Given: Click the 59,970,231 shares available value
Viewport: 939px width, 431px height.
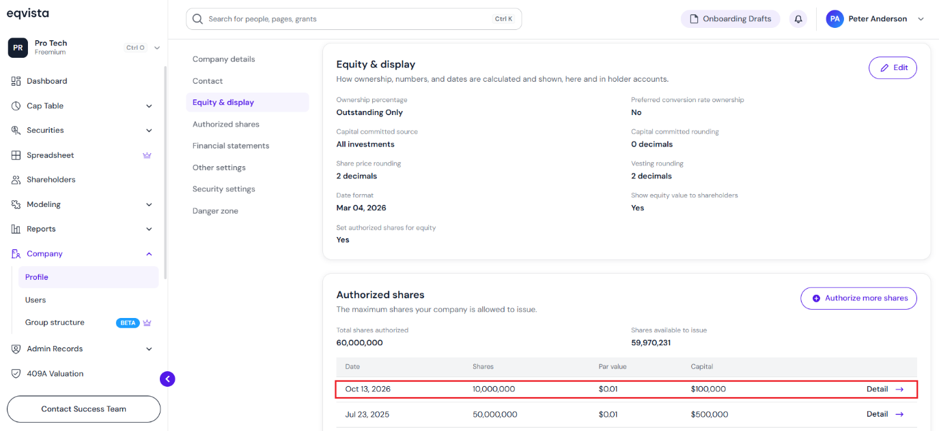Looking at the screenshot, I should [x=653, y=343].
